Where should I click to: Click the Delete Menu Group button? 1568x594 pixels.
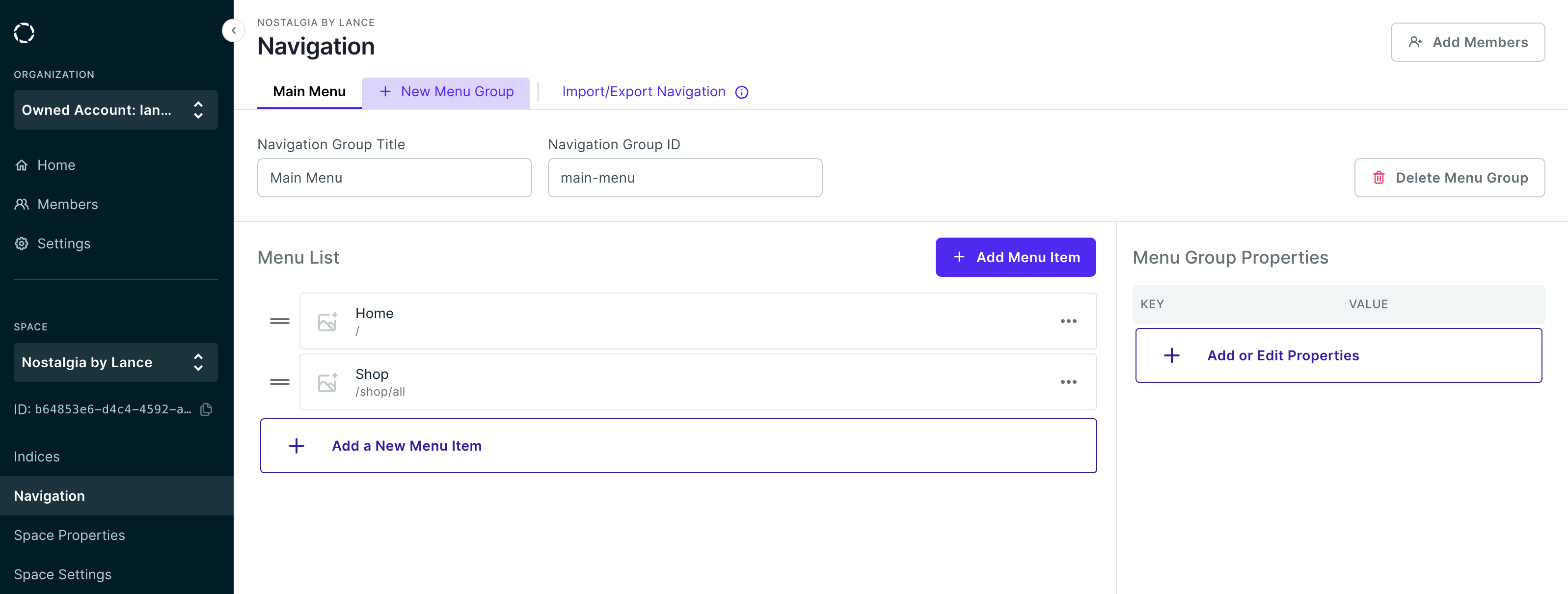point(1449,178)
